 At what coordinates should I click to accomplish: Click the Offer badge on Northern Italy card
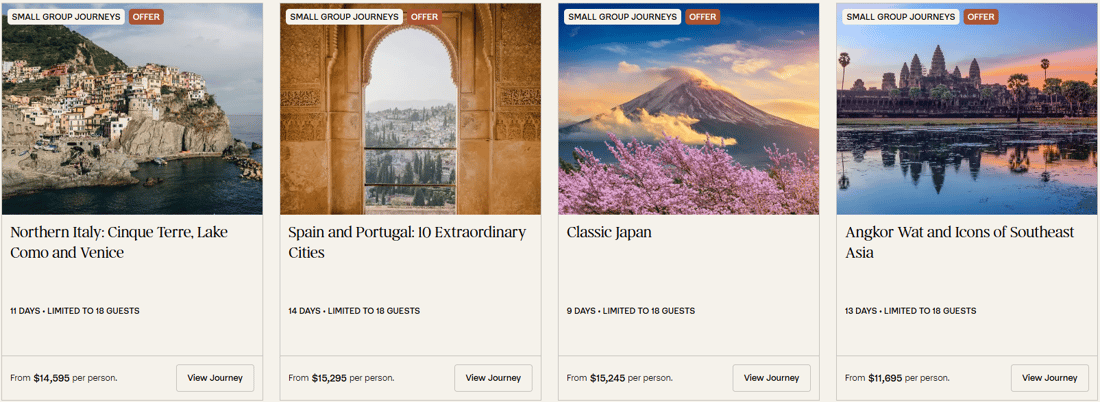(x=146, y=17)
